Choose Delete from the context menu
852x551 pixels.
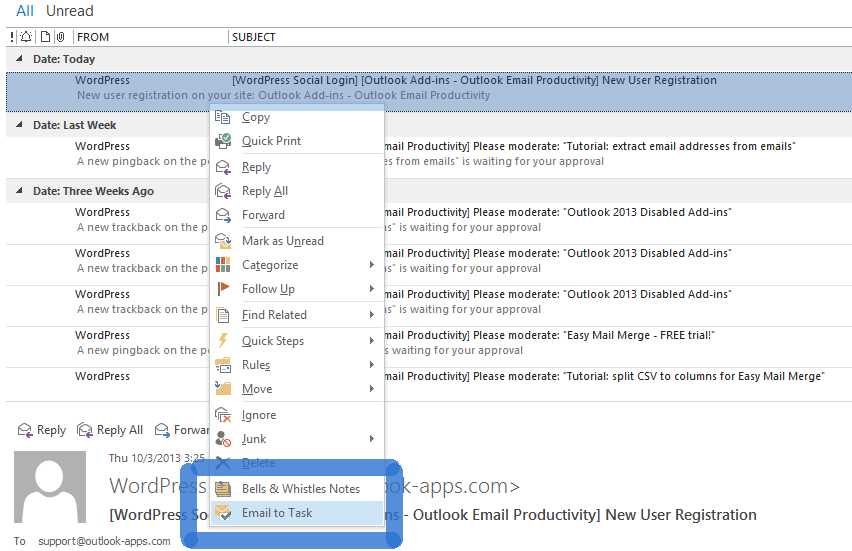(x=297, y=463)
